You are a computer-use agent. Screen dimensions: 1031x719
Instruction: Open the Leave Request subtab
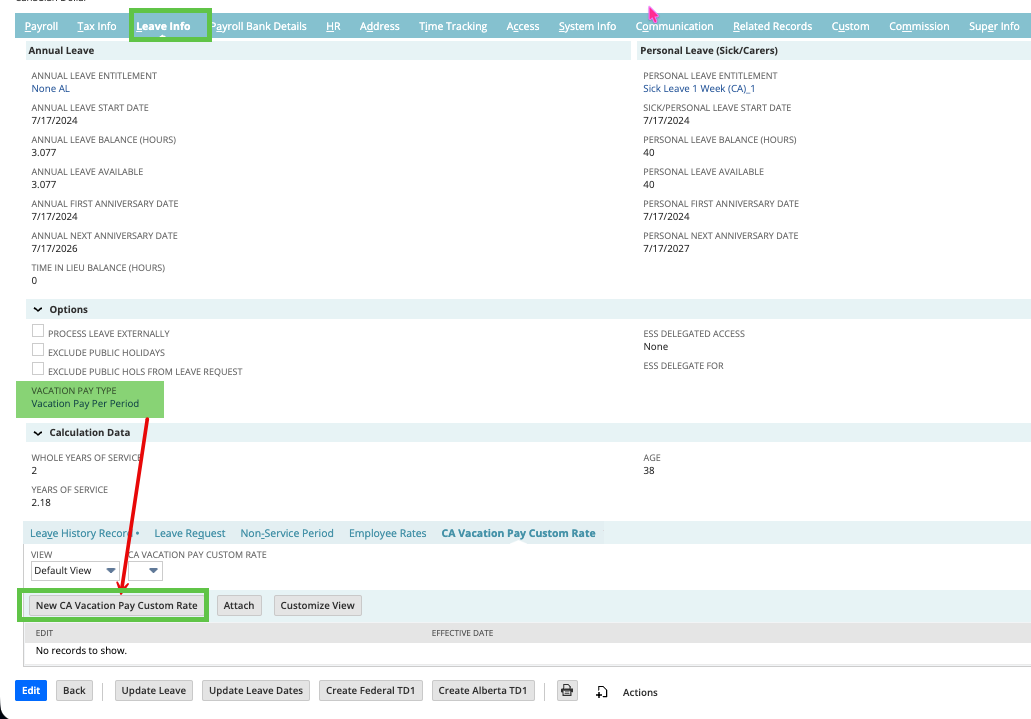click(x=189, y=533)
